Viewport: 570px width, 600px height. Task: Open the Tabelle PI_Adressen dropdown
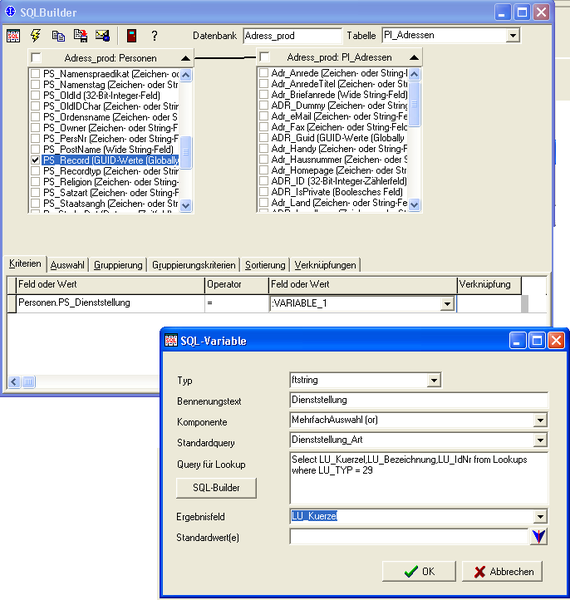[x=513, y=35]
